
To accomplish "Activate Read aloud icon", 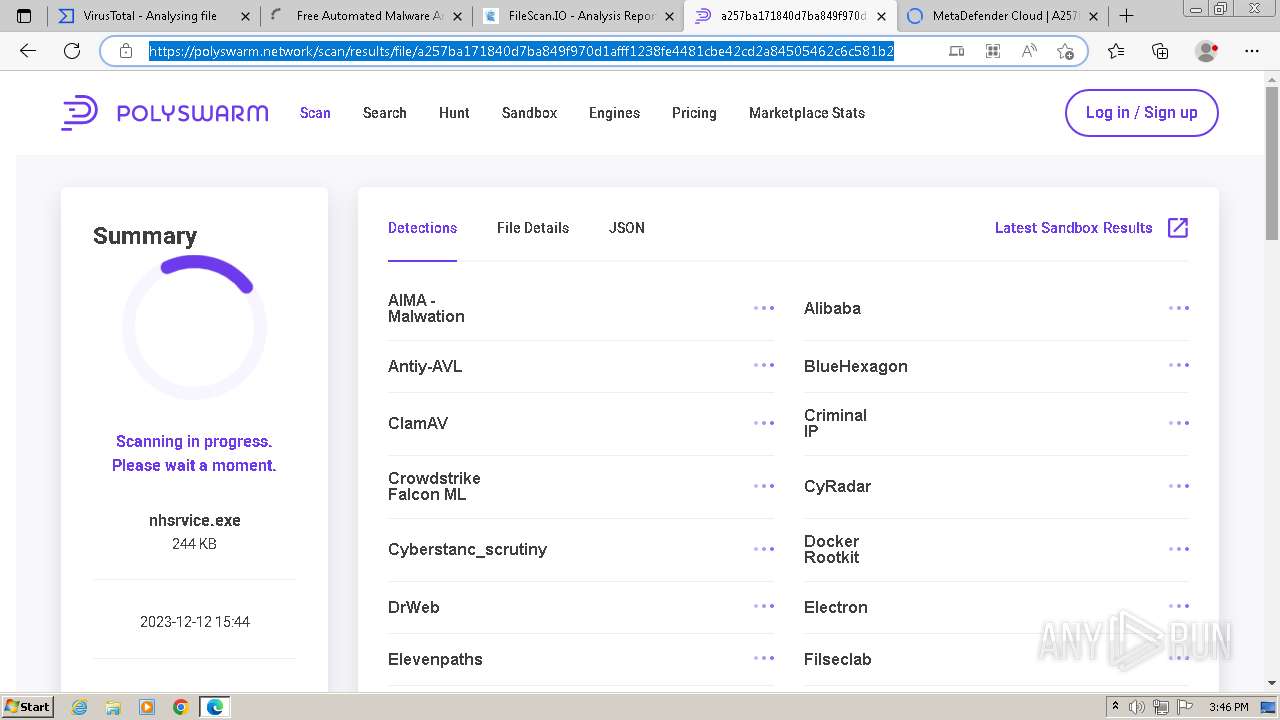I will (x=1029, y=51).
